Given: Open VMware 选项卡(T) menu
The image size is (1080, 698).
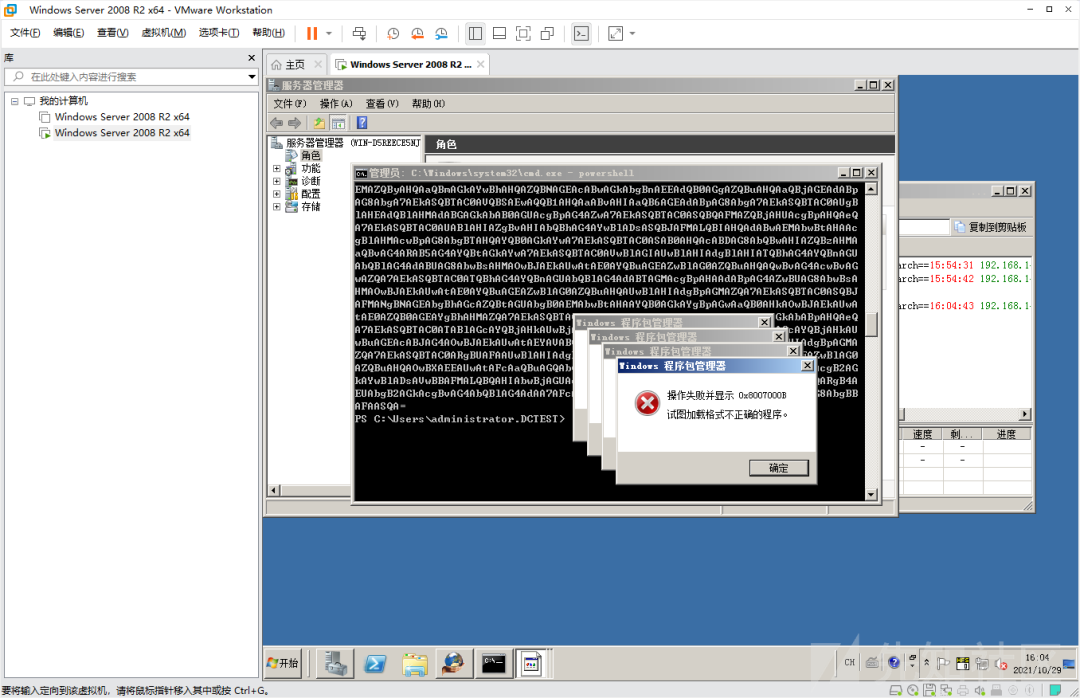Looking at the screenshot, I should [219, 32].
